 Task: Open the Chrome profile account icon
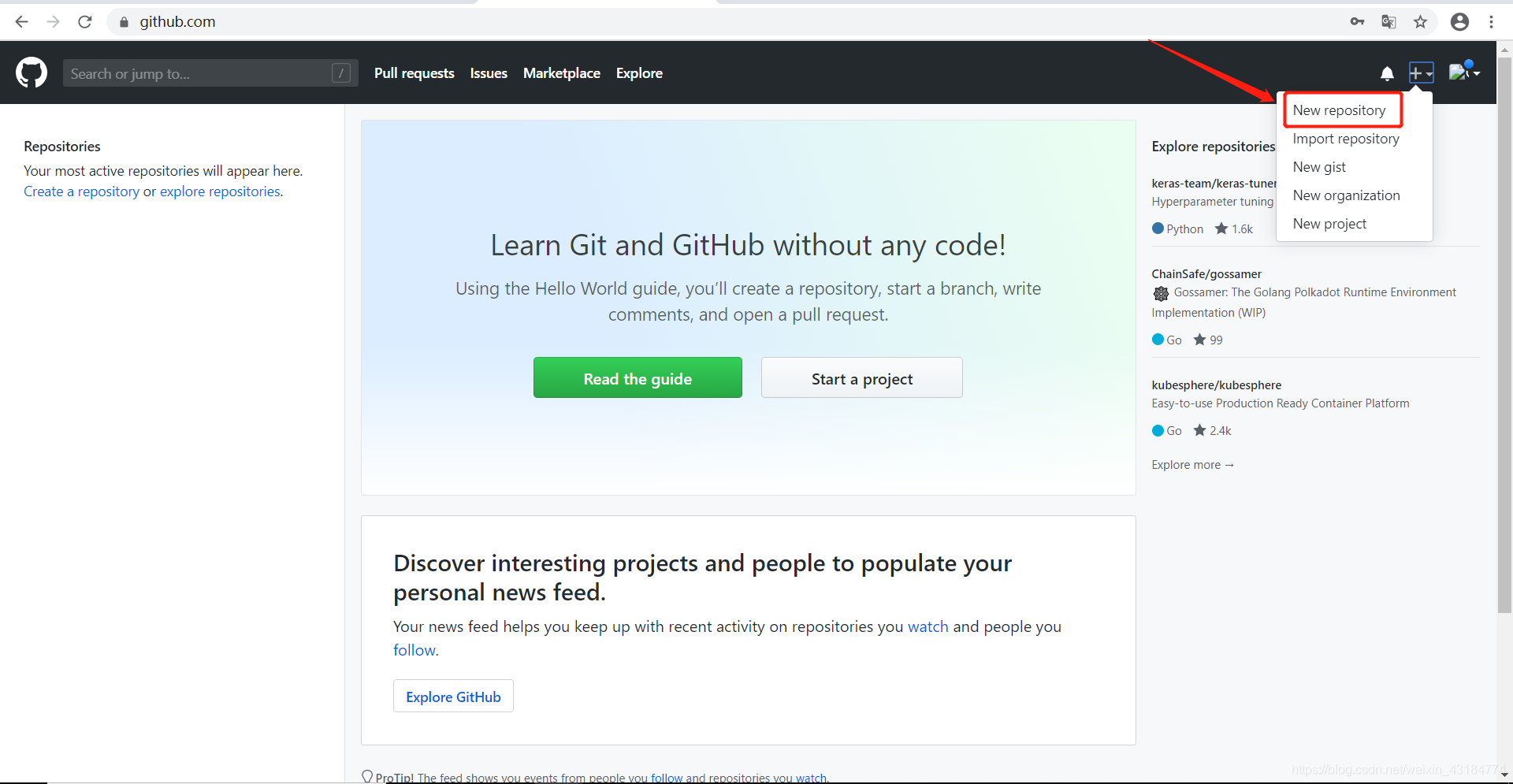click(1459, 22)
